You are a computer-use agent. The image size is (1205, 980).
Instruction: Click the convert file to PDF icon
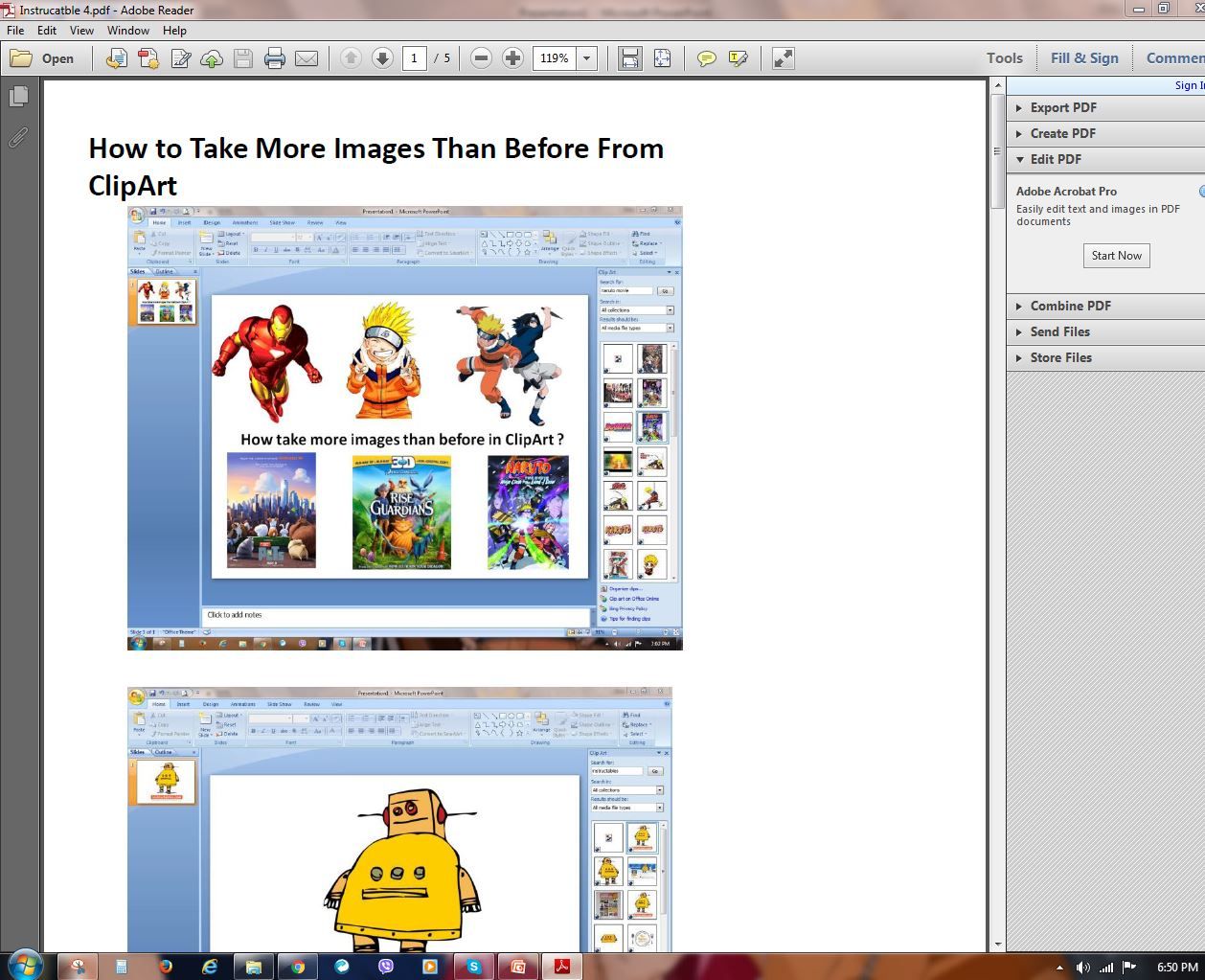click(x=116, y=58)
